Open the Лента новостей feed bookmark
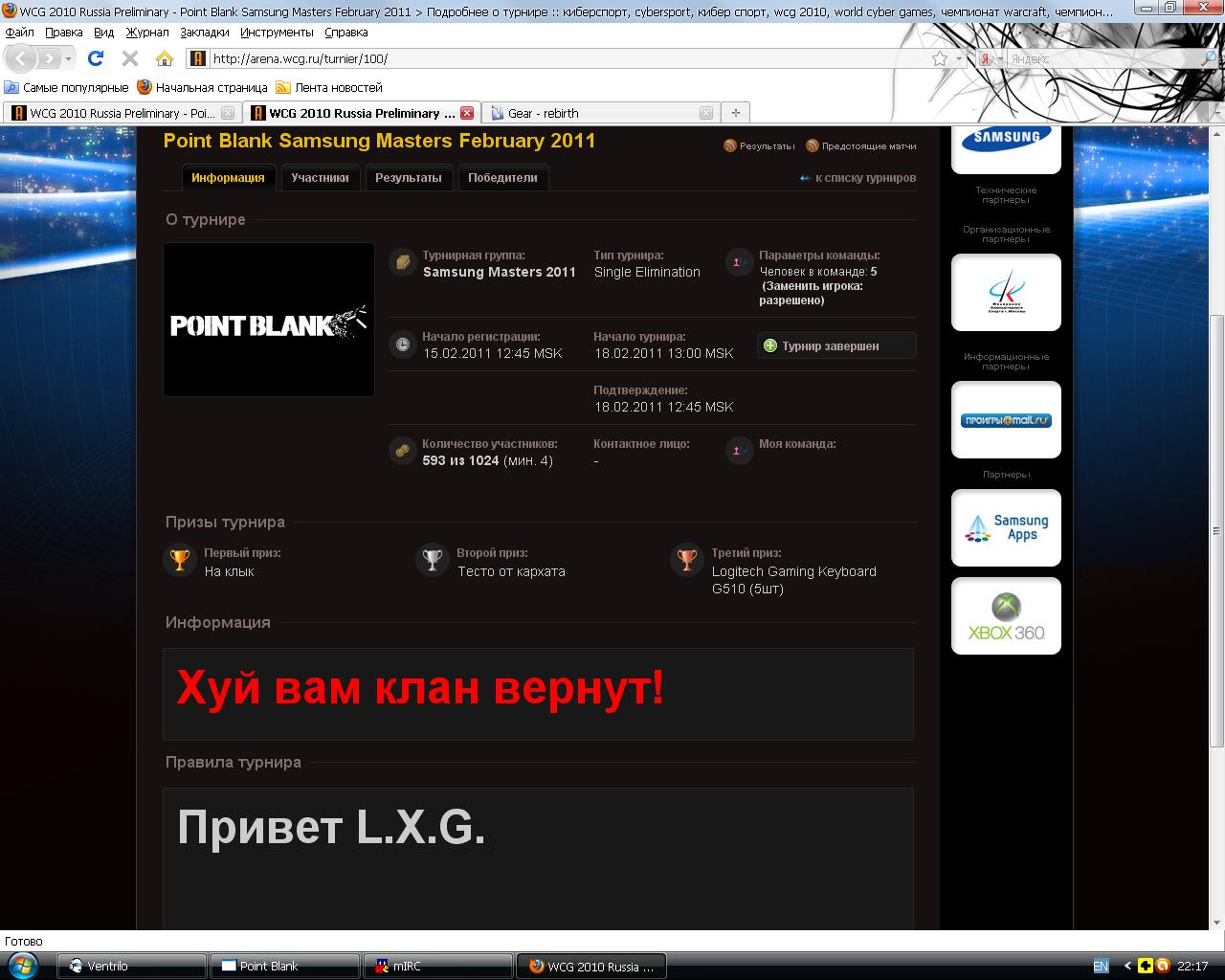This screenshot has width=1225, height=980. pyautogui.click(x=328, y=87)
